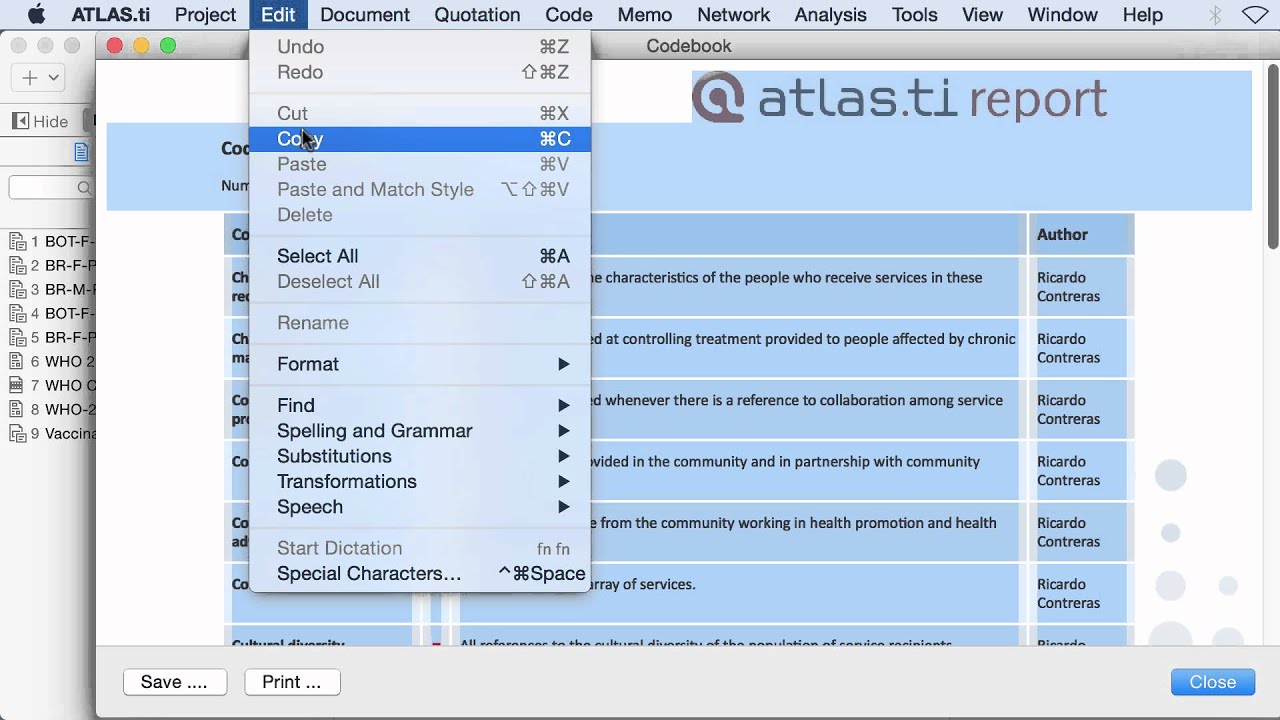Choose Special Characters… menu item

[x=420, y=574]
